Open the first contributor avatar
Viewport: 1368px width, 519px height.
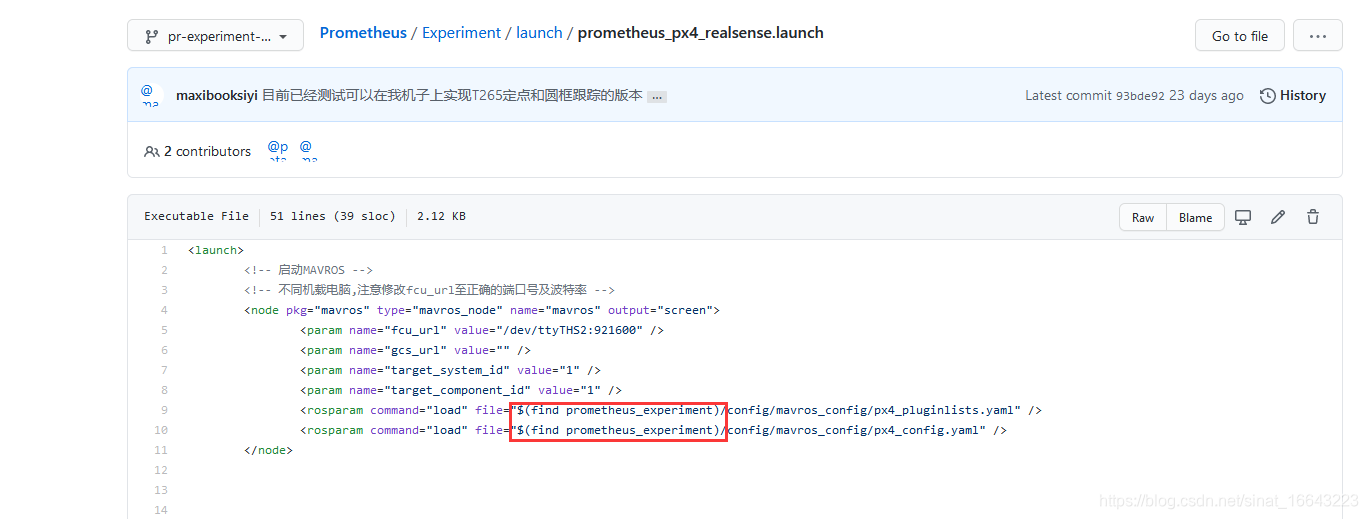coord(277,151)
